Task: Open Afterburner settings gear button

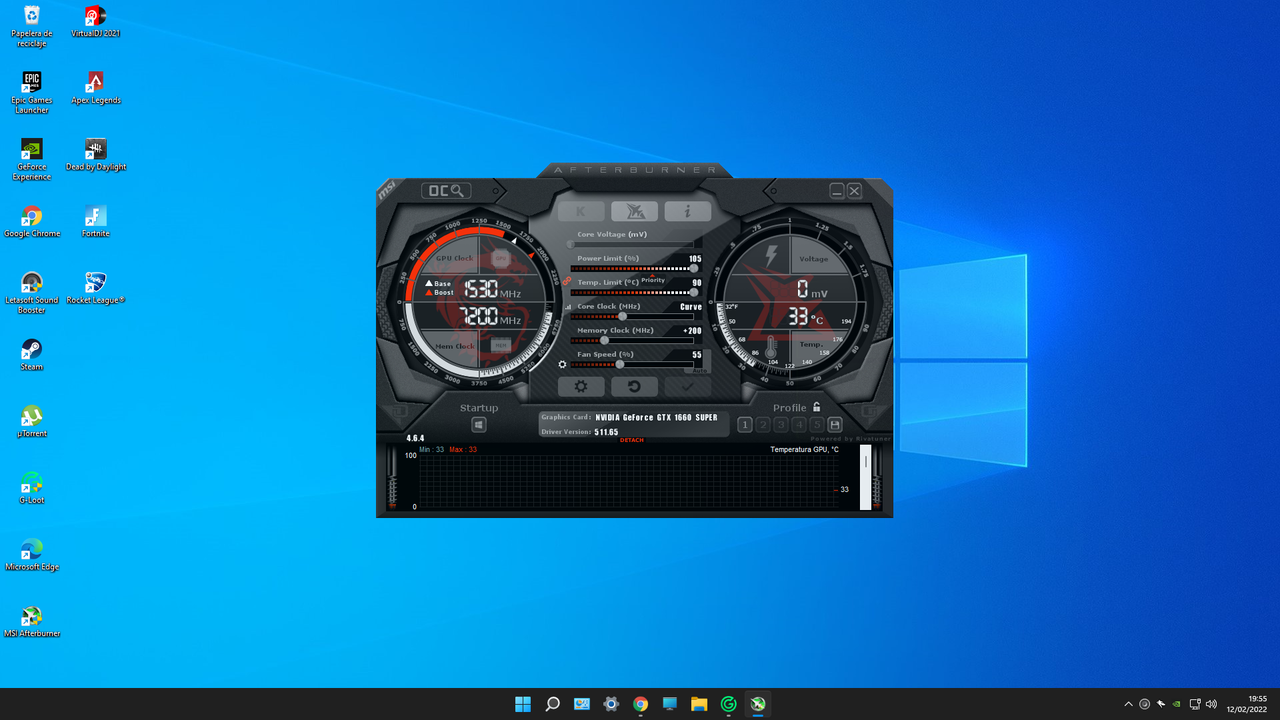Action: click(581, 387)
